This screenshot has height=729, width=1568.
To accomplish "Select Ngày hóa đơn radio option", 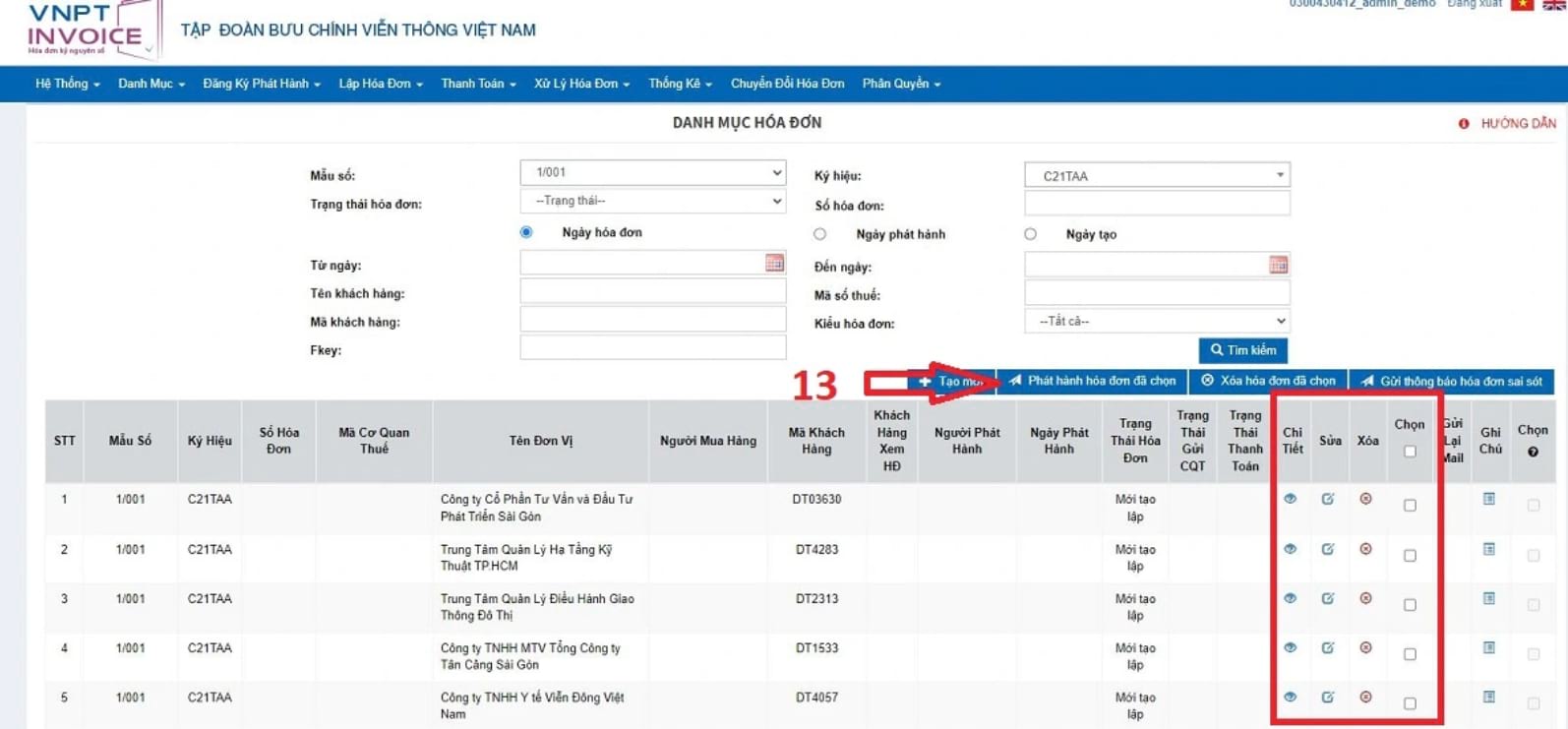I will click(526, 232).
